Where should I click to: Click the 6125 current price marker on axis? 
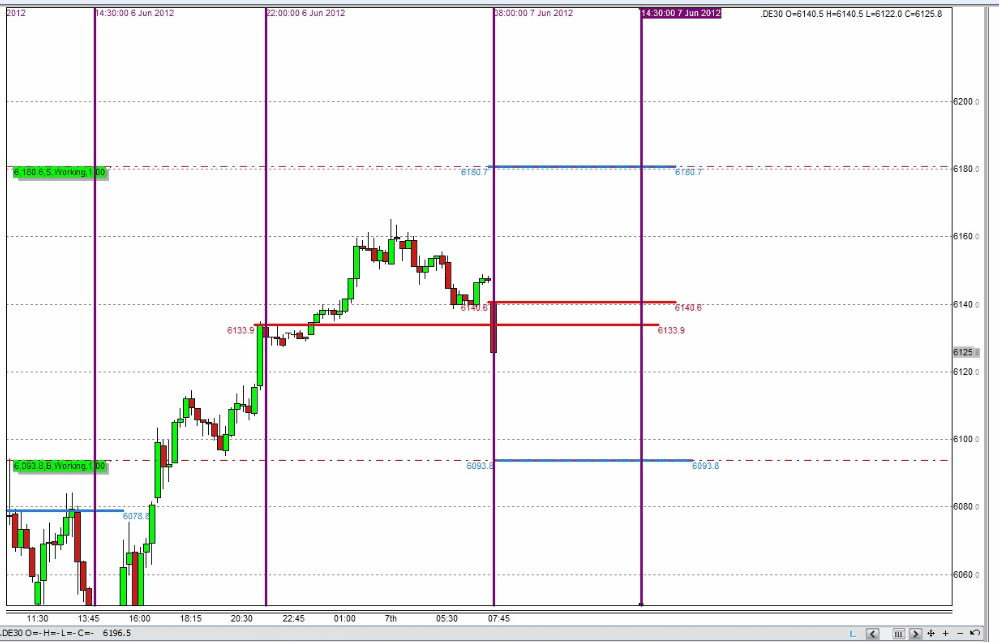coord(965,352)
